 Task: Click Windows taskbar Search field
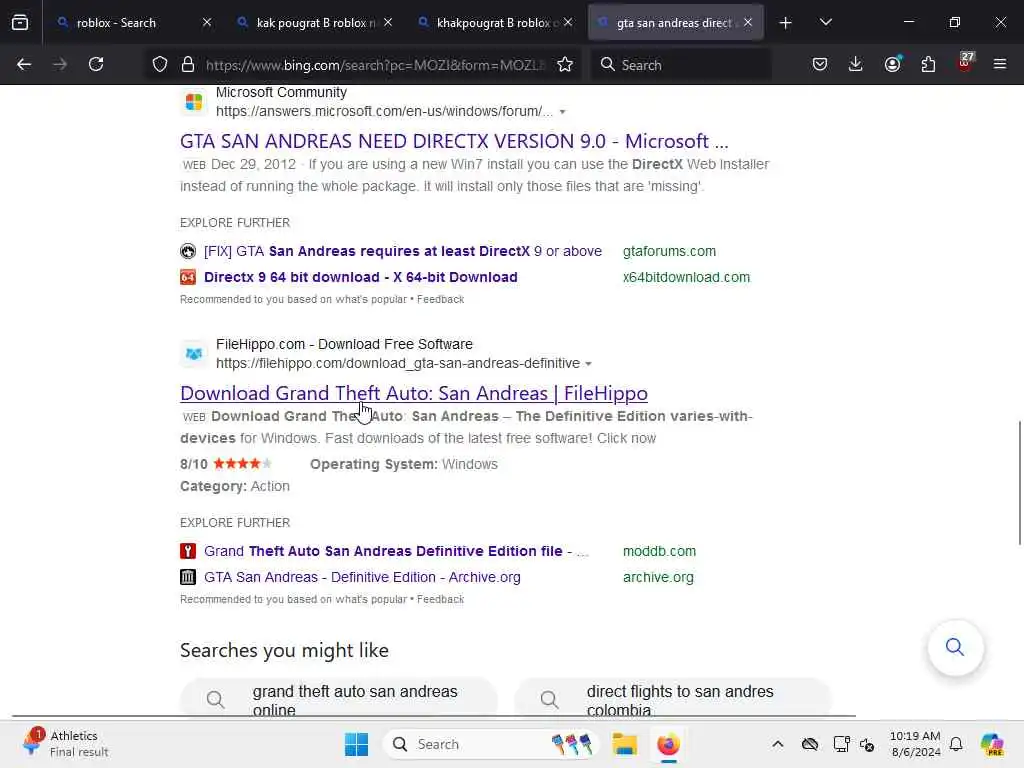(491, 744)
